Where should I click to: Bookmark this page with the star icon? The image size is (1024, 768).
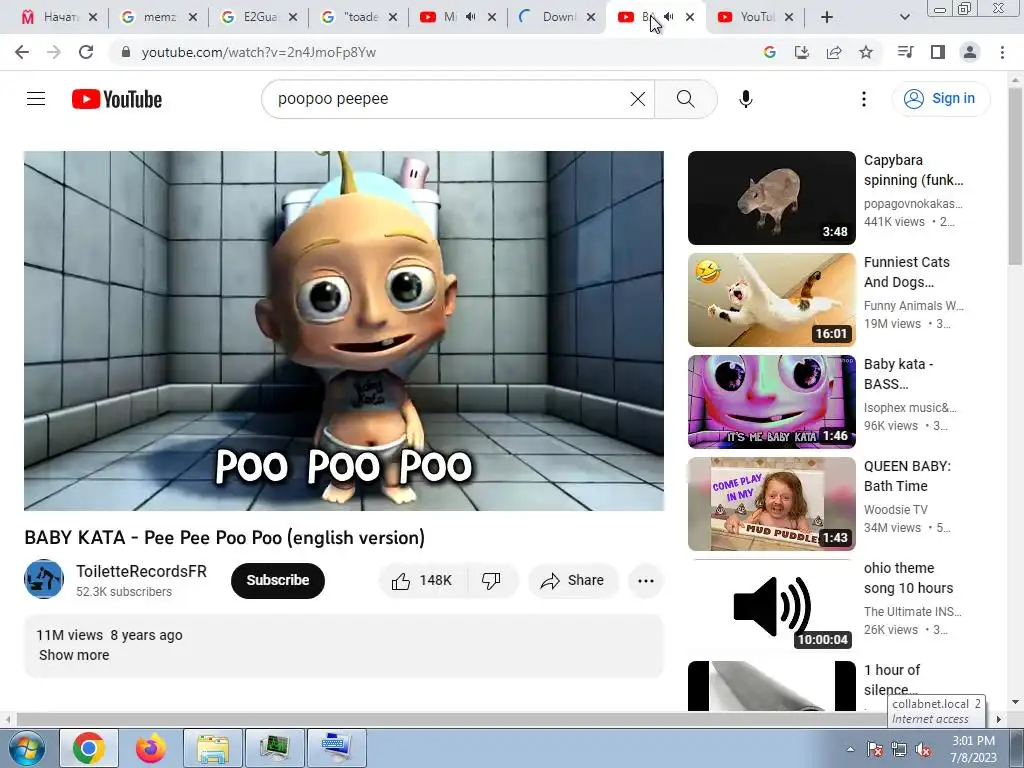[866, 52]
